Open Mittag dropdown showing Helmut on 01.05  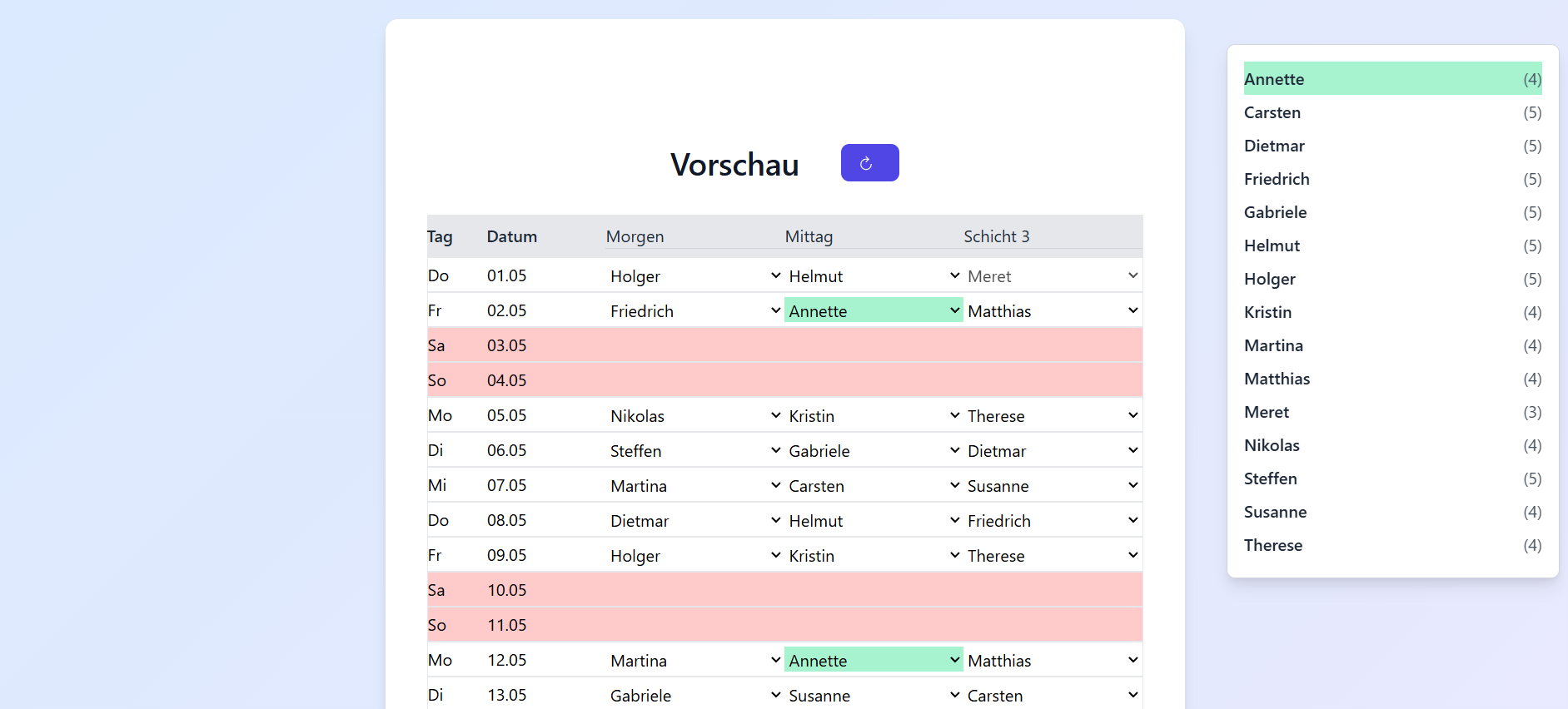pos(873,276)
